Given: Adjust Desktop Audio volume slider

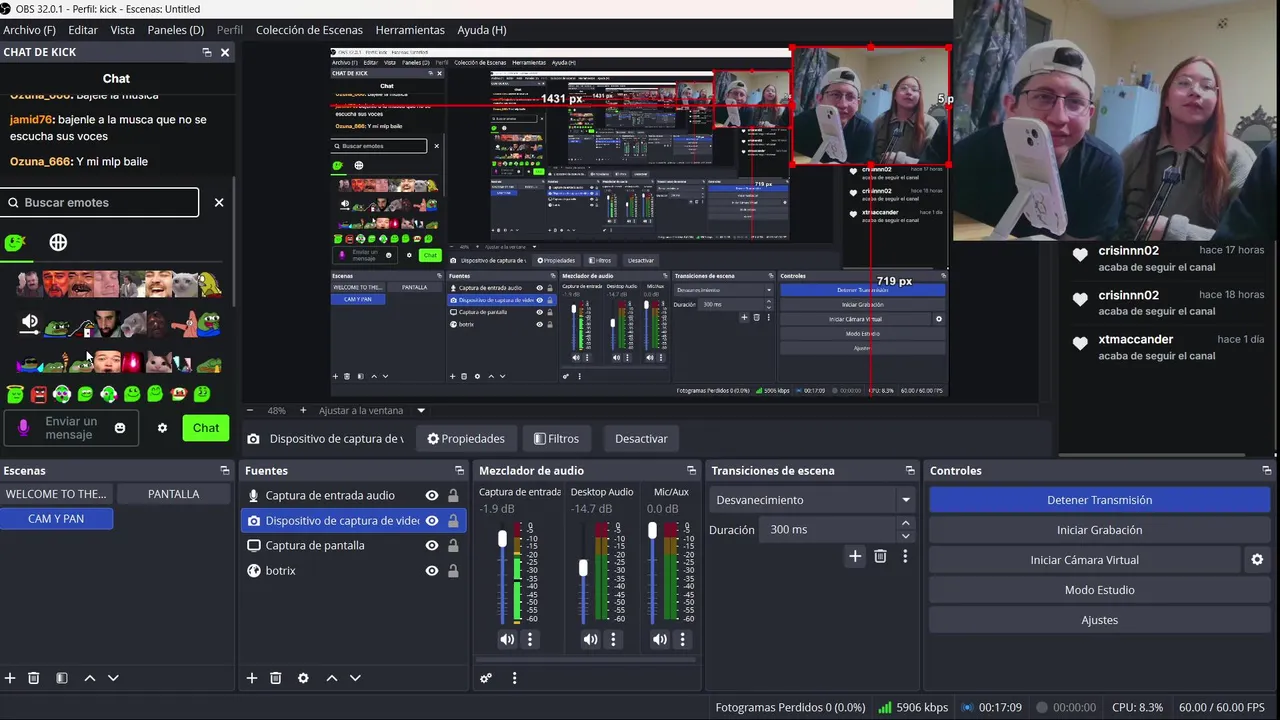Looking at the screenshot, I should [583, 568].
